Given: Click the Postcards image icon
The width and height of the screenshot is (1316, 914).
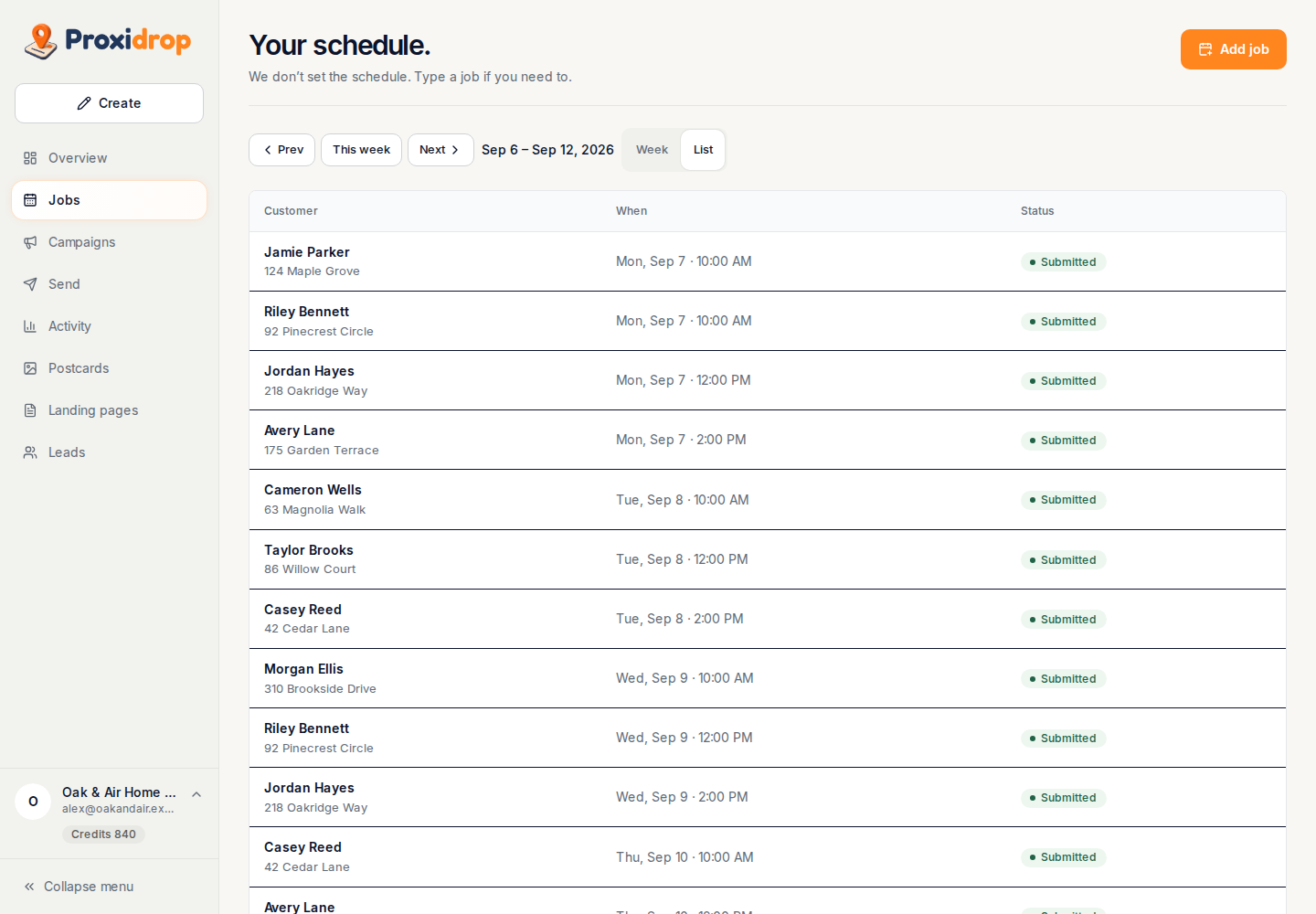Looking at the screenshot, I should [x=30, y=368].
